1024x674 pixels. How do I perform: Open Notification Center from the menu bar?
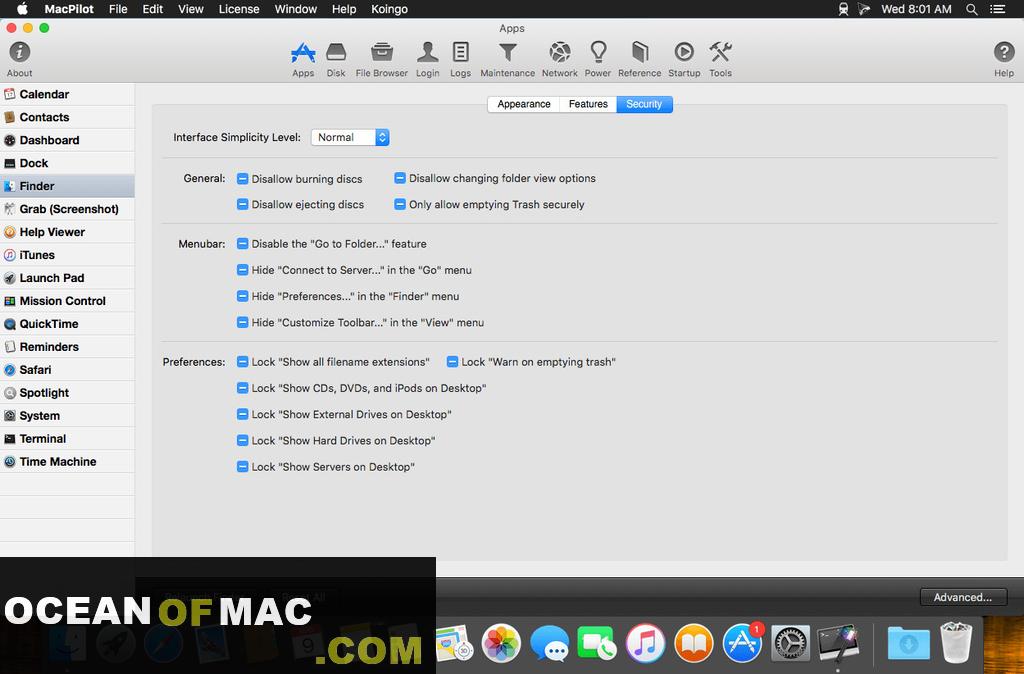998,9
